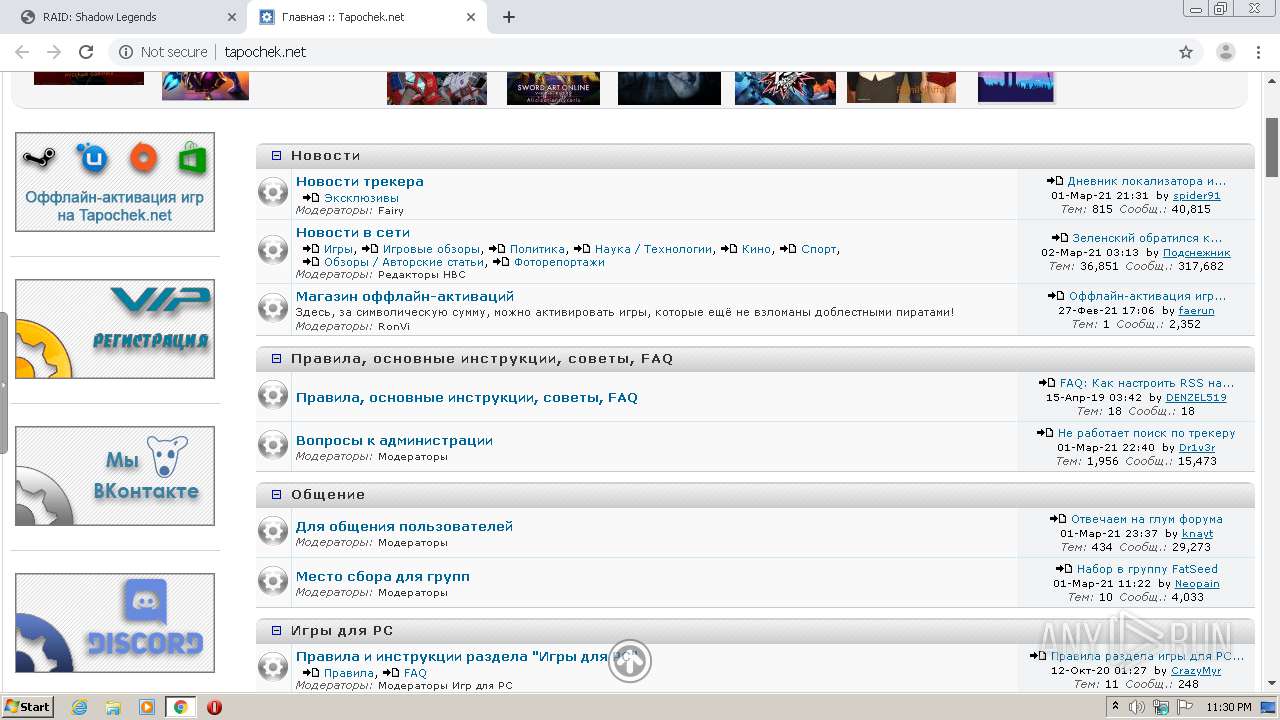
Task: Reload the current page
Action: [x=86, y=52]
